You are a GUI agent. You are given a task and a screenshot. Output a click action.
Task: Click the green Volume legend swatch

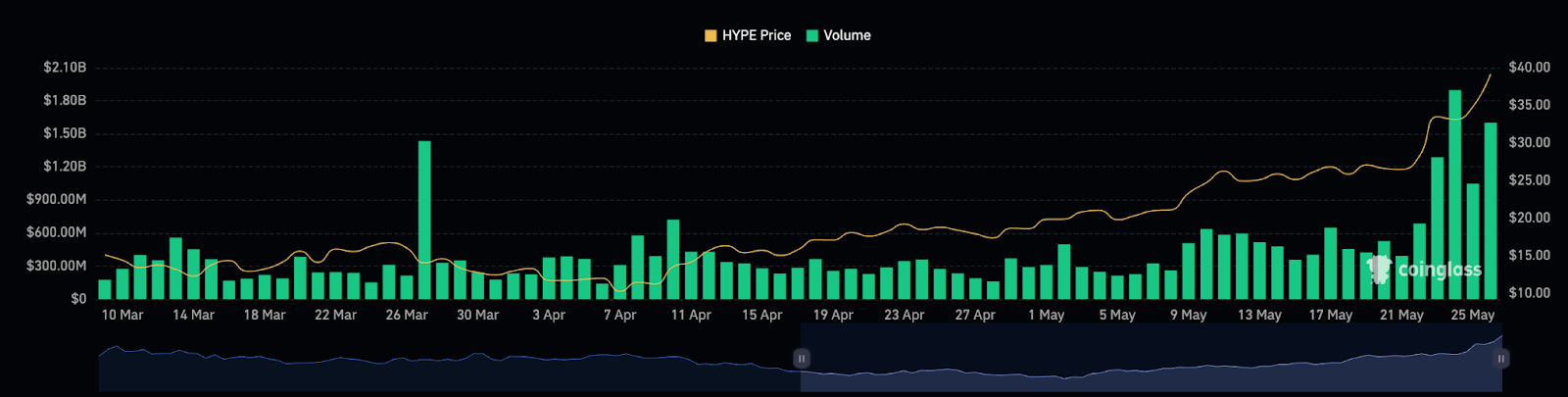pos(811,35)
